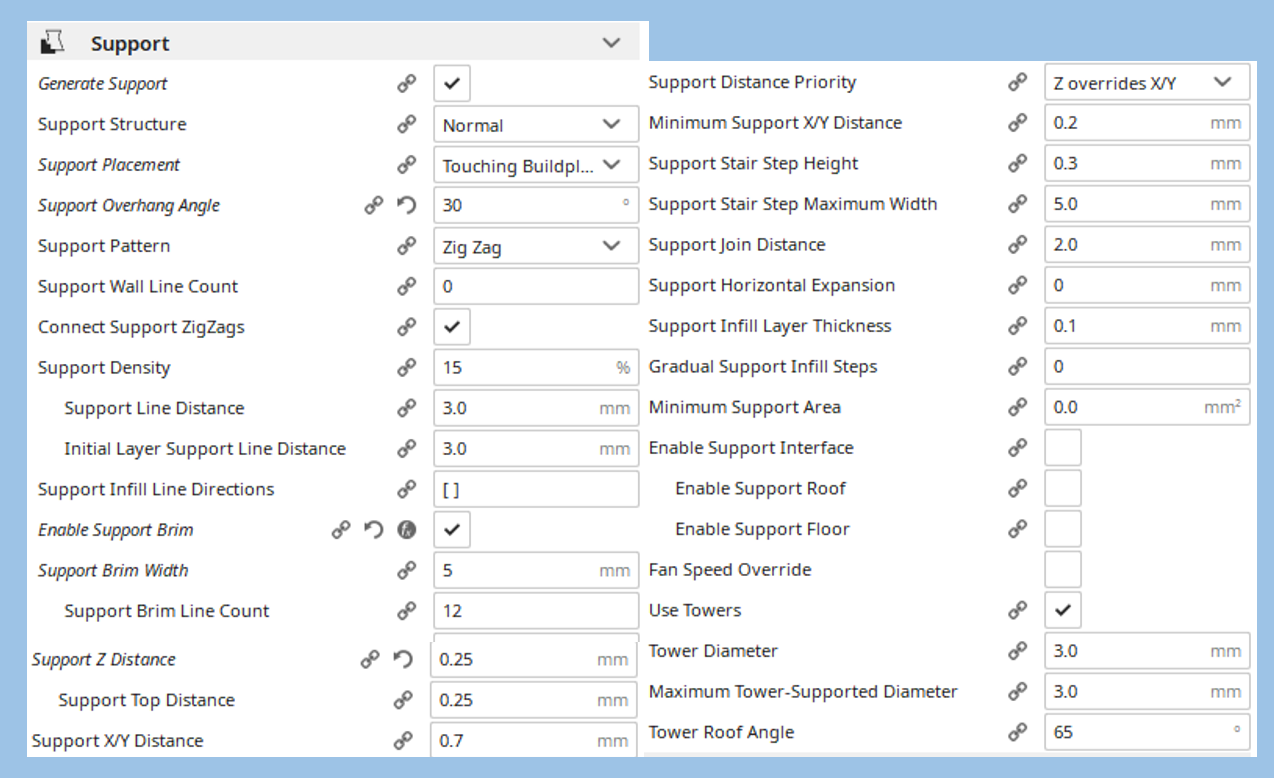The width and height of the screenshot is (1274, 778).
Task: Uncheck the Generate Support checkbox
Action: 452,84
